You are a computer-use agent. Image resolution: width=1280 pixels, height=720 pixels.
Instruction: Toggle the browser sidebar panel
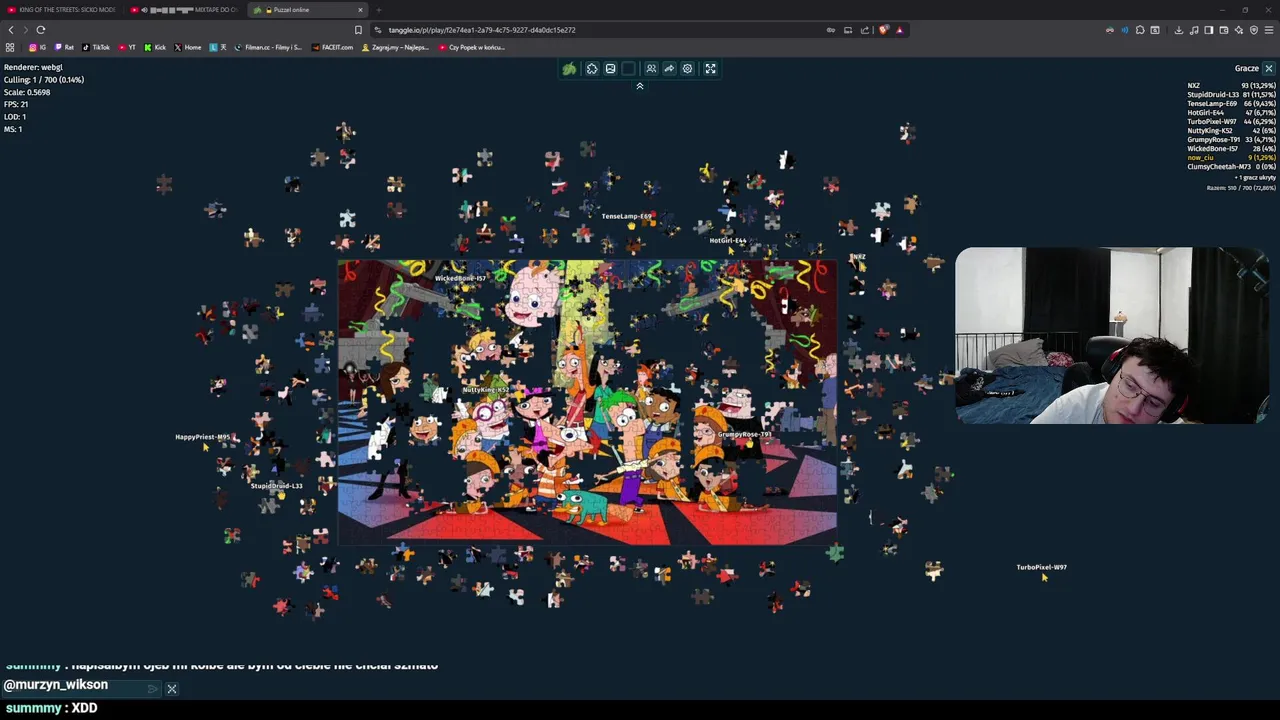point(1208,30)
